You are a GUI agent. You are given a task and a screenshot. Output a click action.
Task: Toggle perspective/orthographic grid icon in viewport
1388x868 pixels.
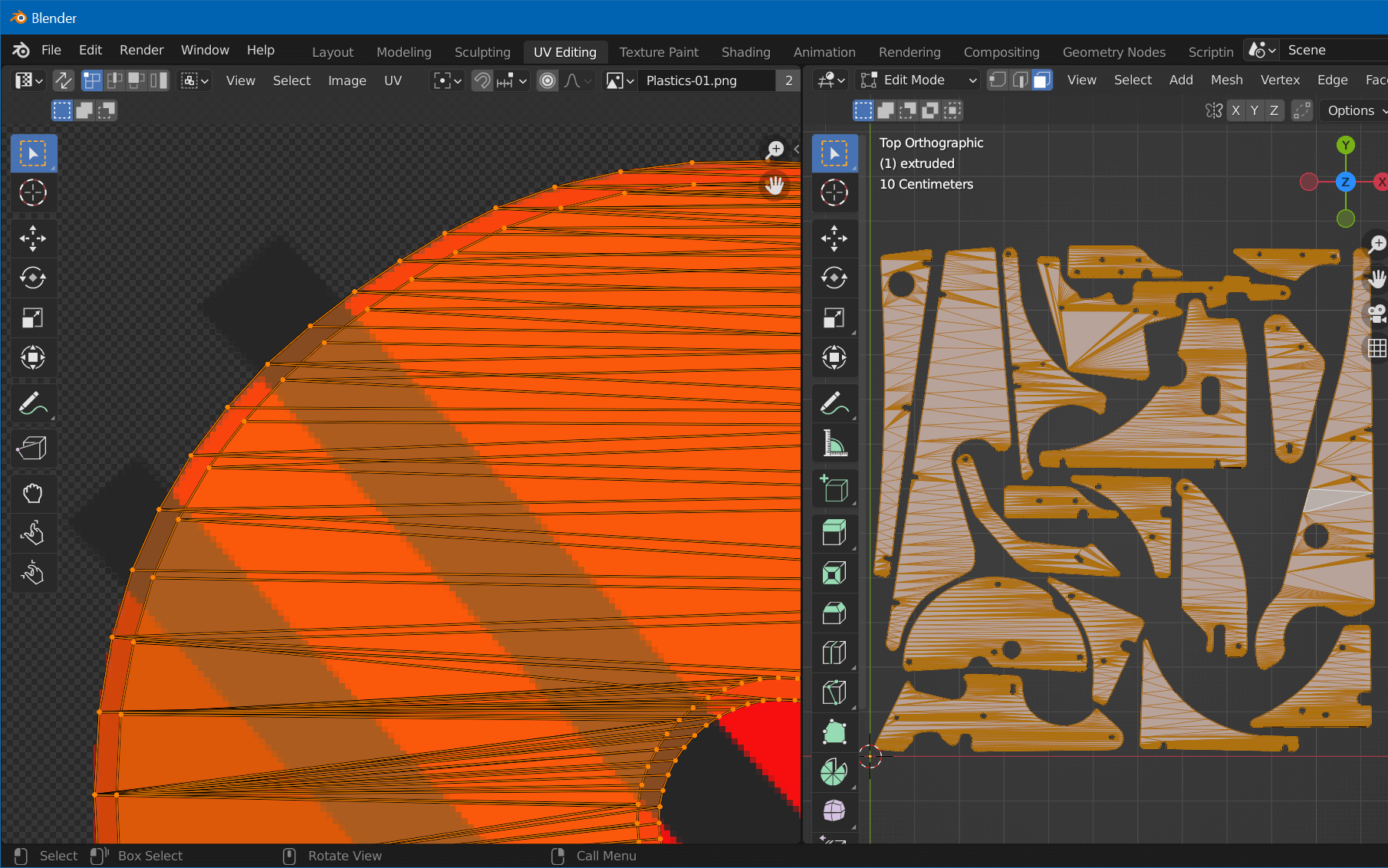[1376, 348]
